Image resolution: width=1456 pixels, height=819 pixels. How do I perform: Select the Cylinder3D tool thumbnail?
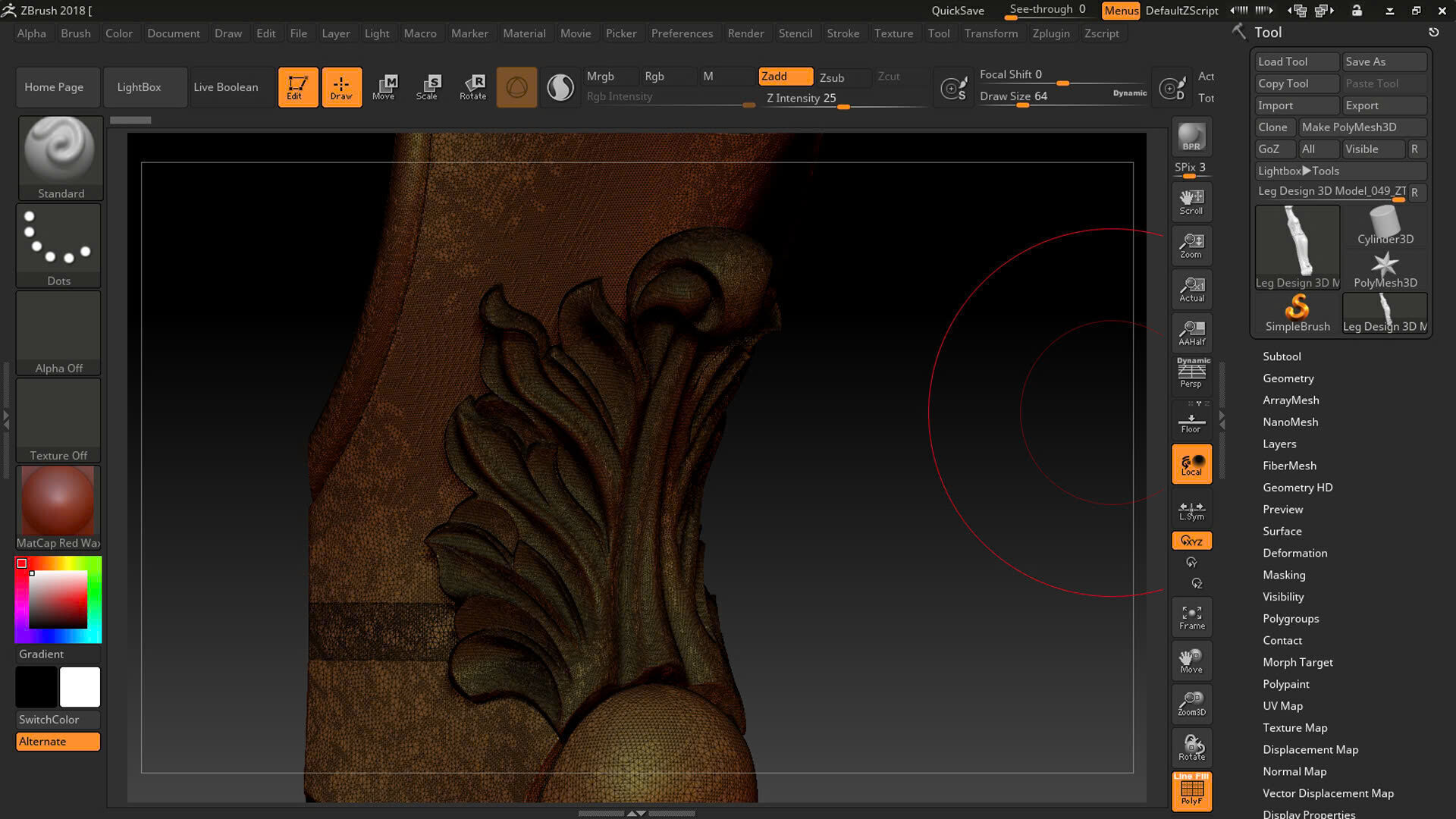point(1385,226)
